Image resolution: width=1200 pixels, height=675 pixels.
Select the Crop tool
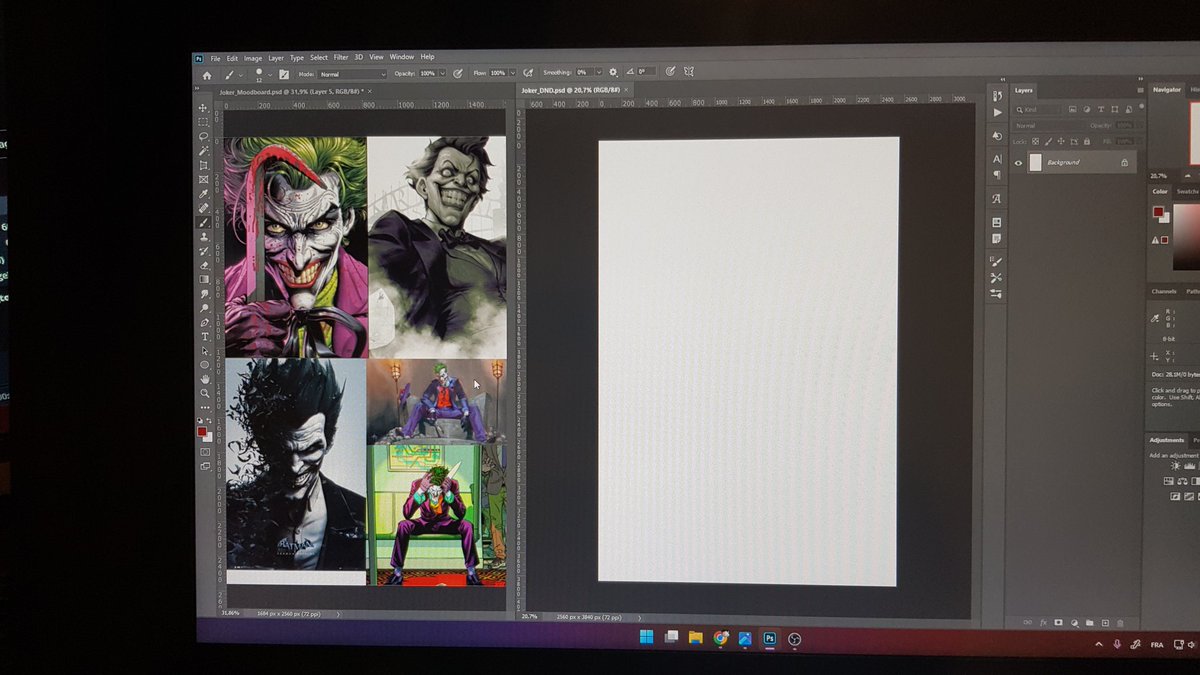pyautogui.click(x=204, y=165)
